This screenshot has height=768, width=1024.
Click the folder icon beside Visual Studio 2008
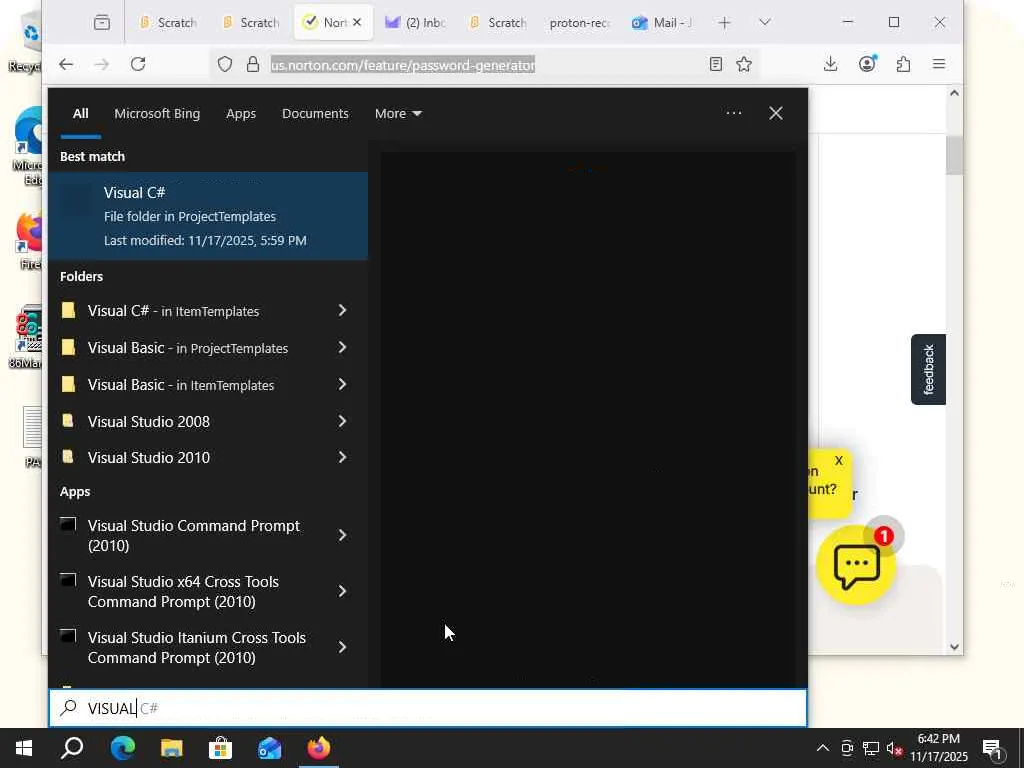pyautogui.click(x=68, y=421)
